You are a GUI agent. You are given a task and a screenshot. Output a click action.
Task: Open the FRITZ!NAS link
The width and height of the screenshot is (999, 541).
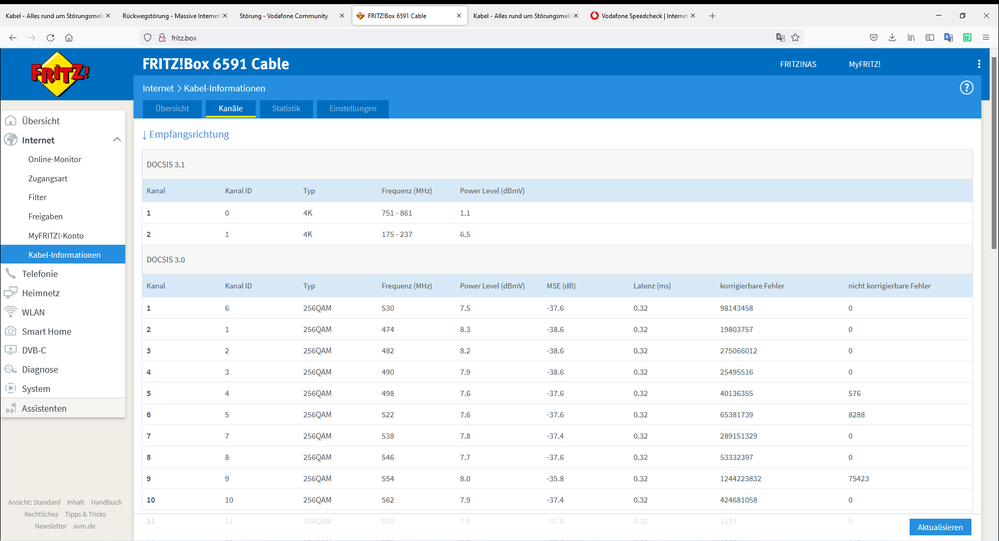pyautogui.click(x=798, y=64)
